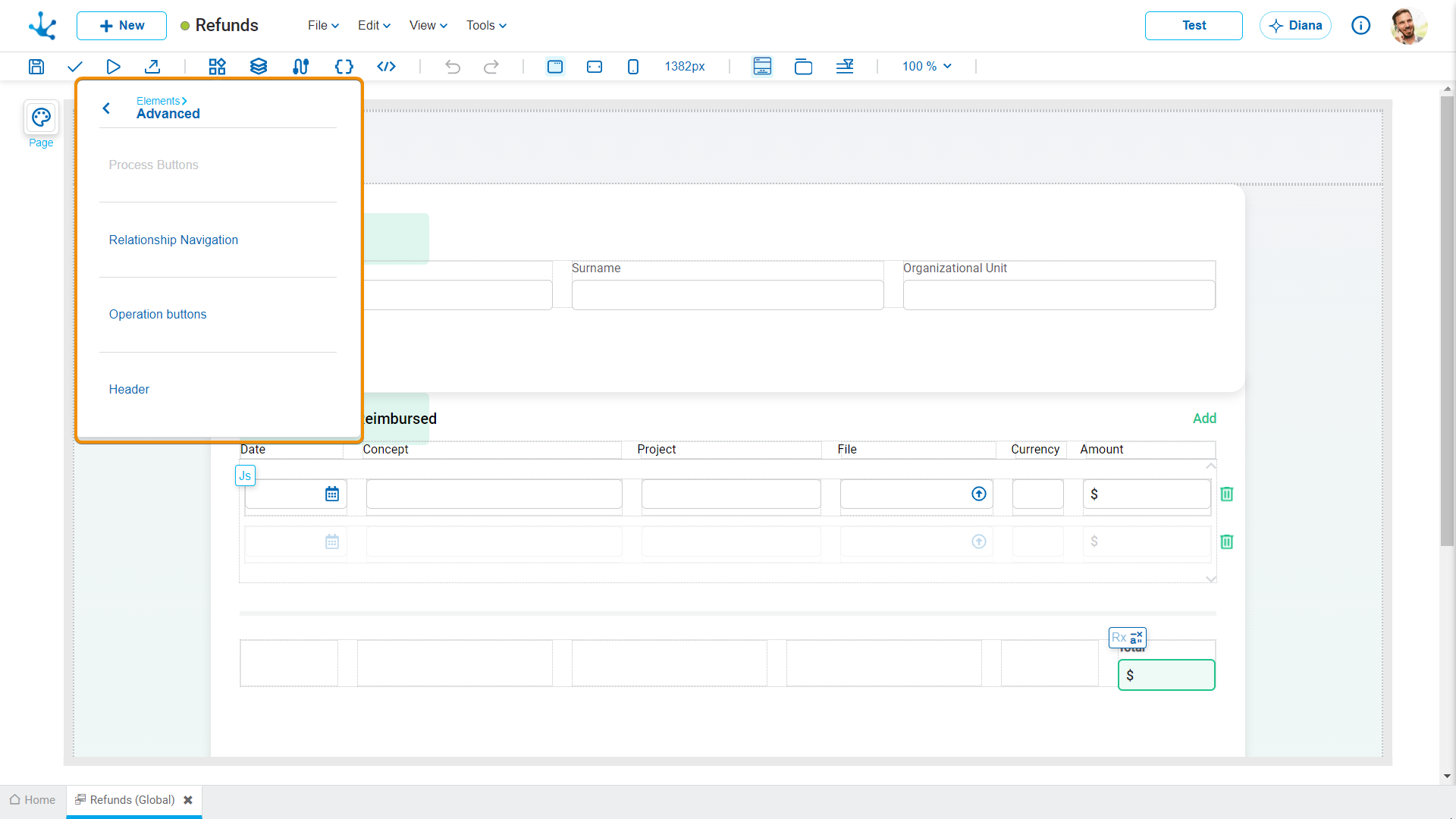The height and width of the screenshot is (819, 1456).
Task: Toggle the collapse lines view icon
Action: pos(845,67)
